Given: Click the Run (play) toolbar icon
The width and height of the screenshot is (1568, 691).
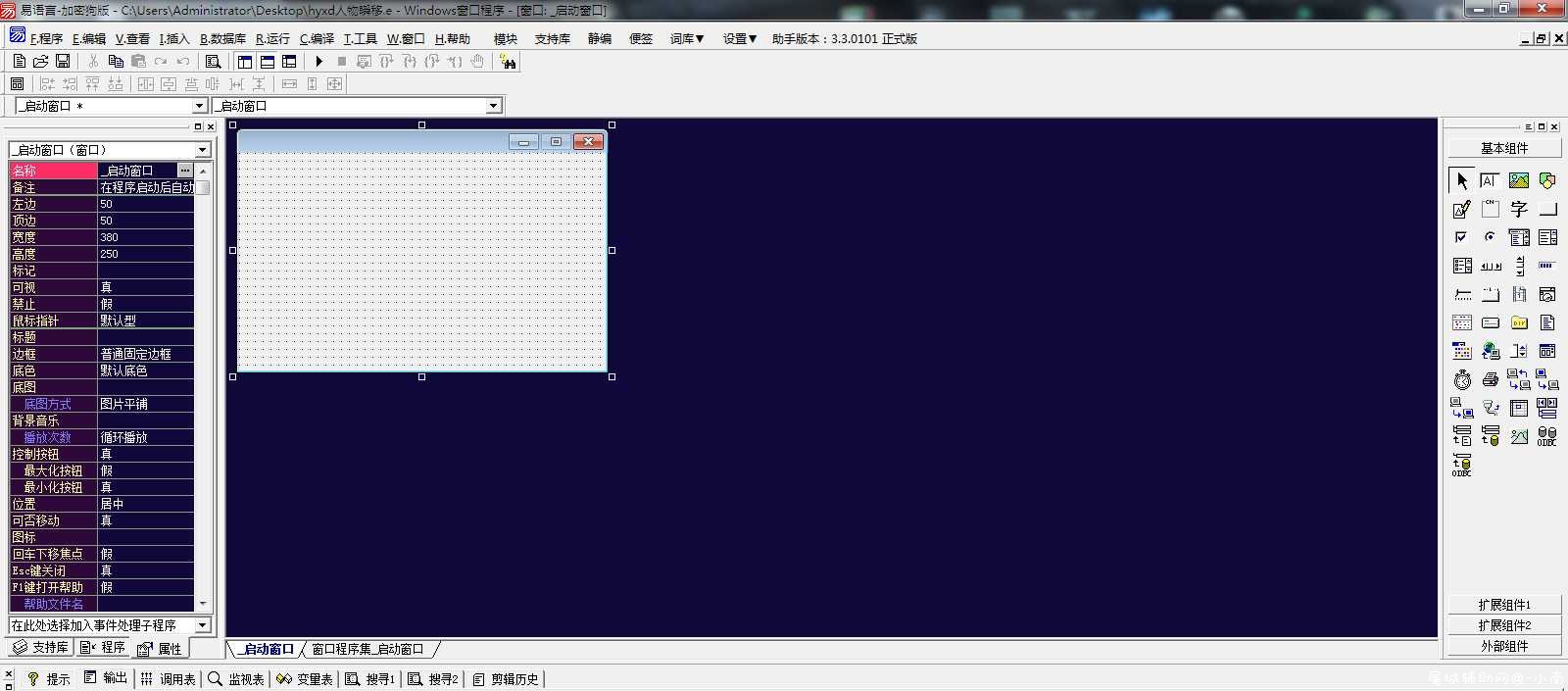Looking at the screenshot, I should point(318,61).
